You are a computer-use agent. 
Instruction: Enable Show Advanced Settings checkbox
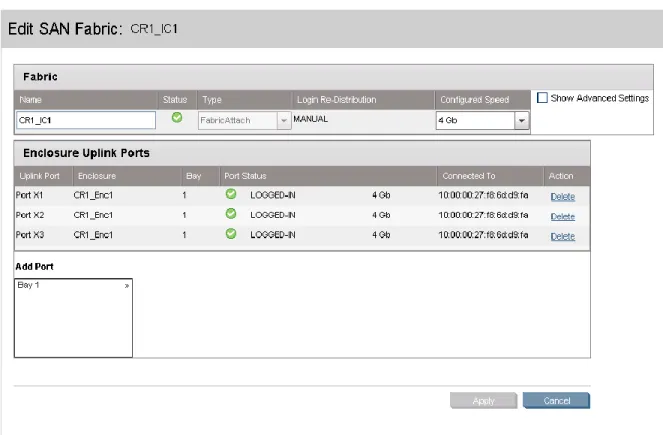click(542, 98)
